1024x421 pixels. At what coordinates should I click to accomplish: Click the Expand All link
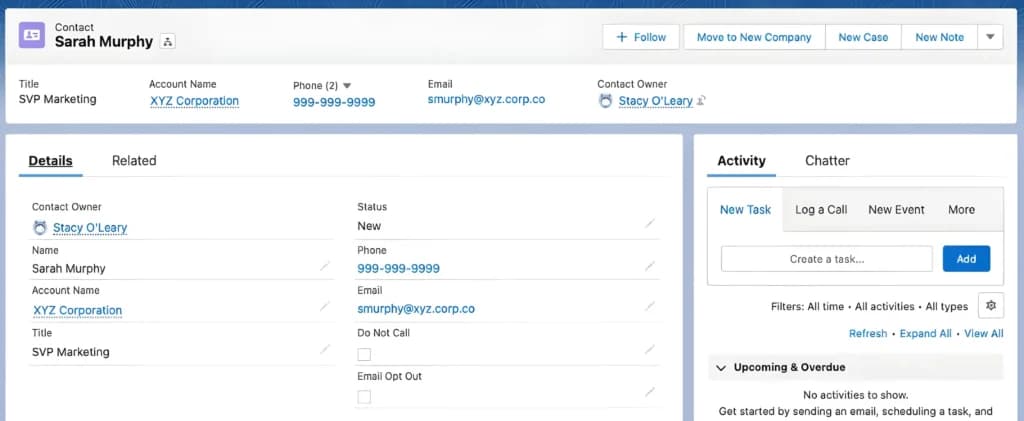pyautogui.click(x=925, y=334)
